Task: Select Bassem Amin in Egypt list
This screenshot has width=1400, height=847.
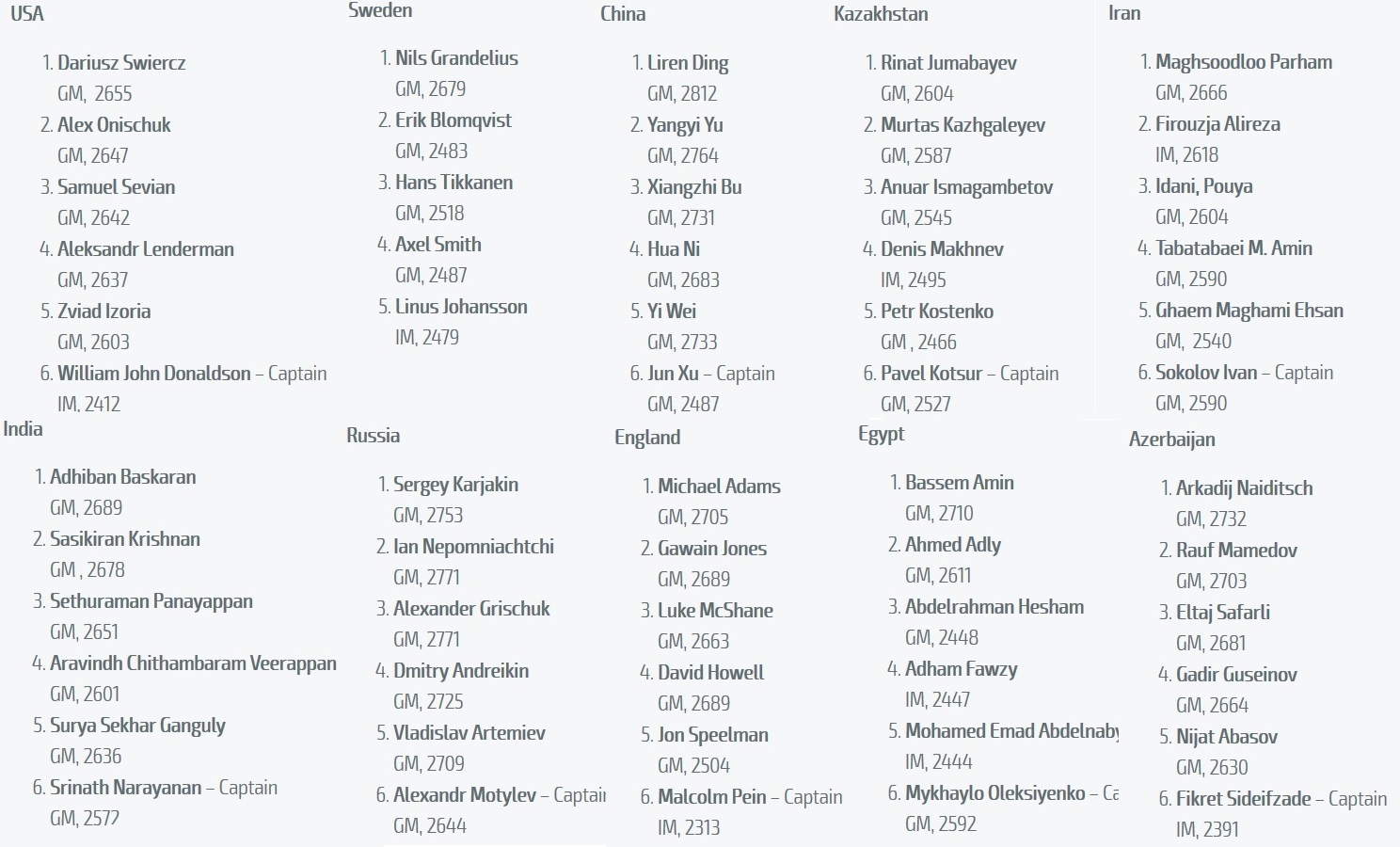Action: point(960,483)
